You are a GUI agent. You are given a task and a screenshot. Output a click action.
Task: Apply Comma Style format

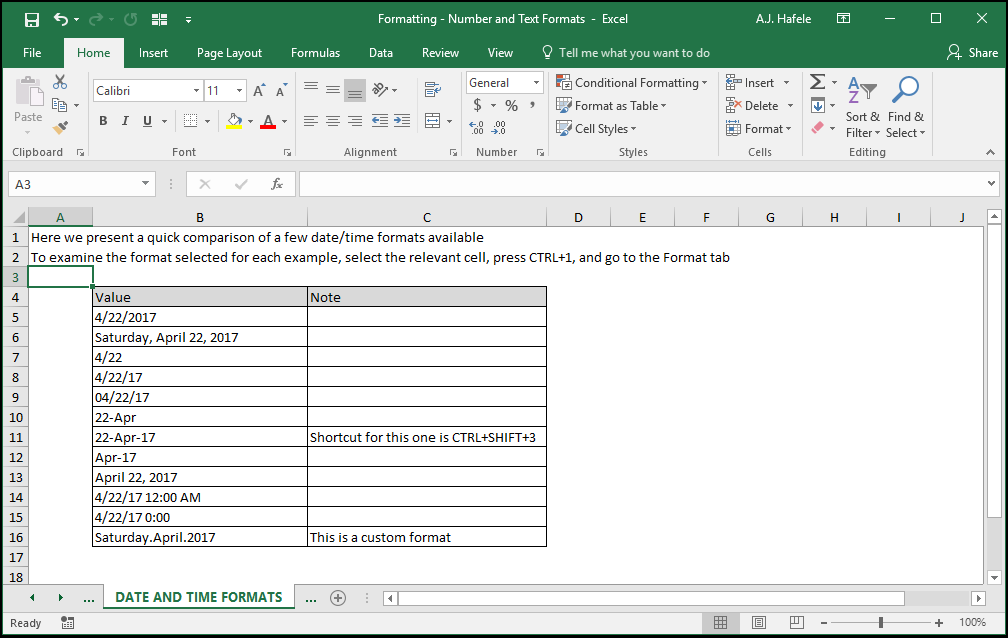click(532, 105)
